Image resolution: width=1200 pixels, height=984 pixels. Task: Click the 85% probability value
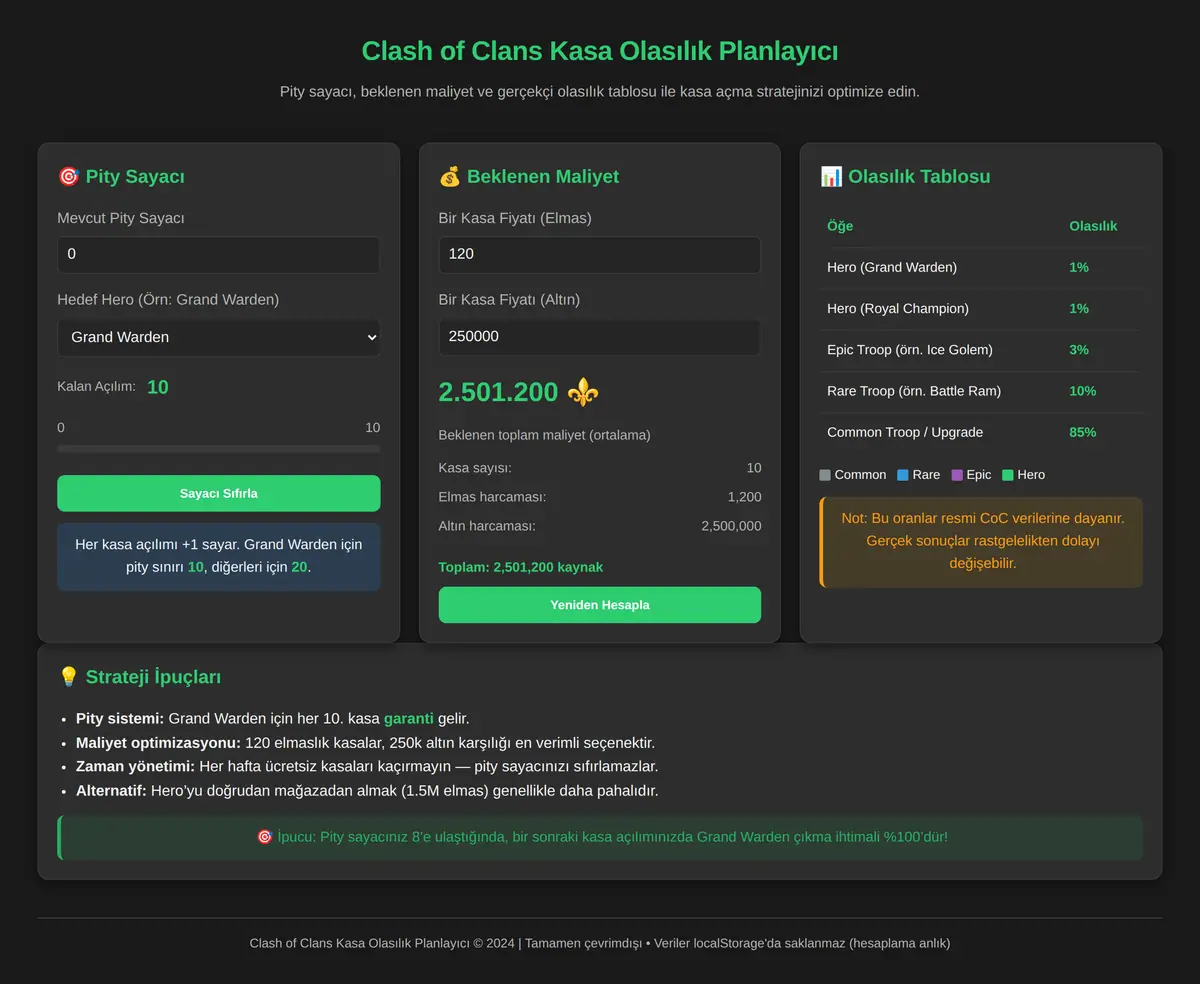click(x=1083, y=432)
